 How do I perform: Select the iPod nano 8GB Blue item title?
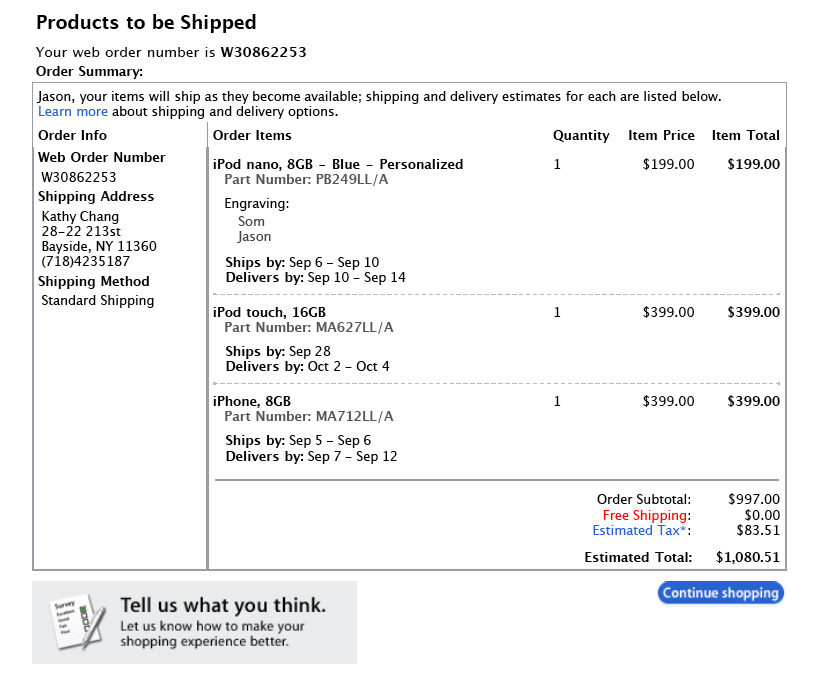[338, 164]
